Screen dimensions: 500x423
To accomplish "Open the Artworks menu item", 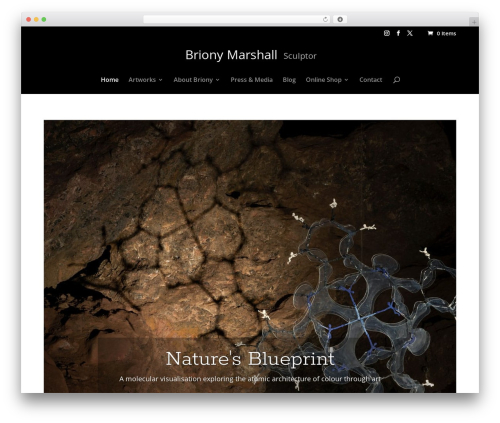I will (142, 80).
